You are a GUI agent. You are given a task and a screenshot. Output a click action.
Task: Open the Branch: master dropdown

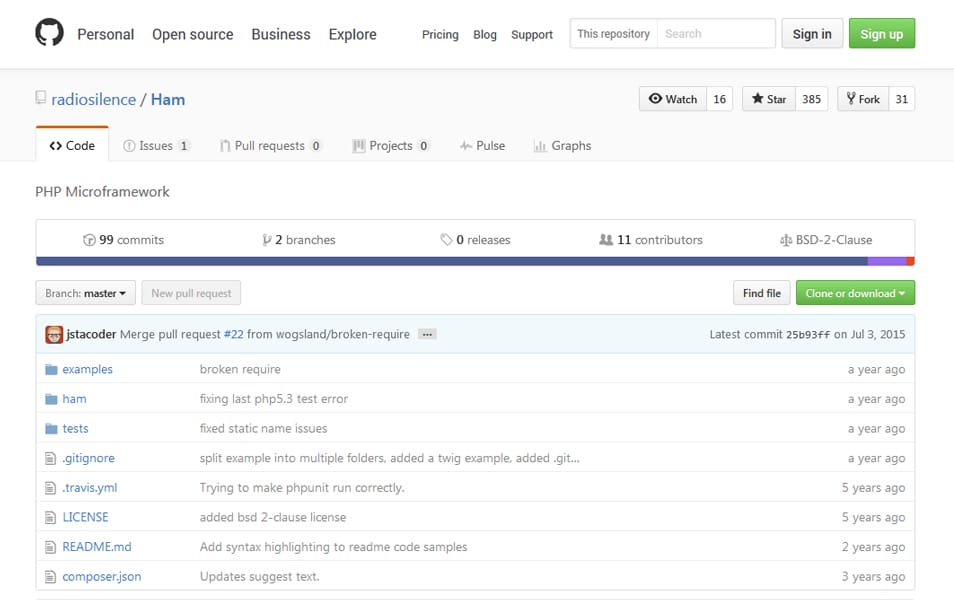pyautogui.click(x=86, y=293)
